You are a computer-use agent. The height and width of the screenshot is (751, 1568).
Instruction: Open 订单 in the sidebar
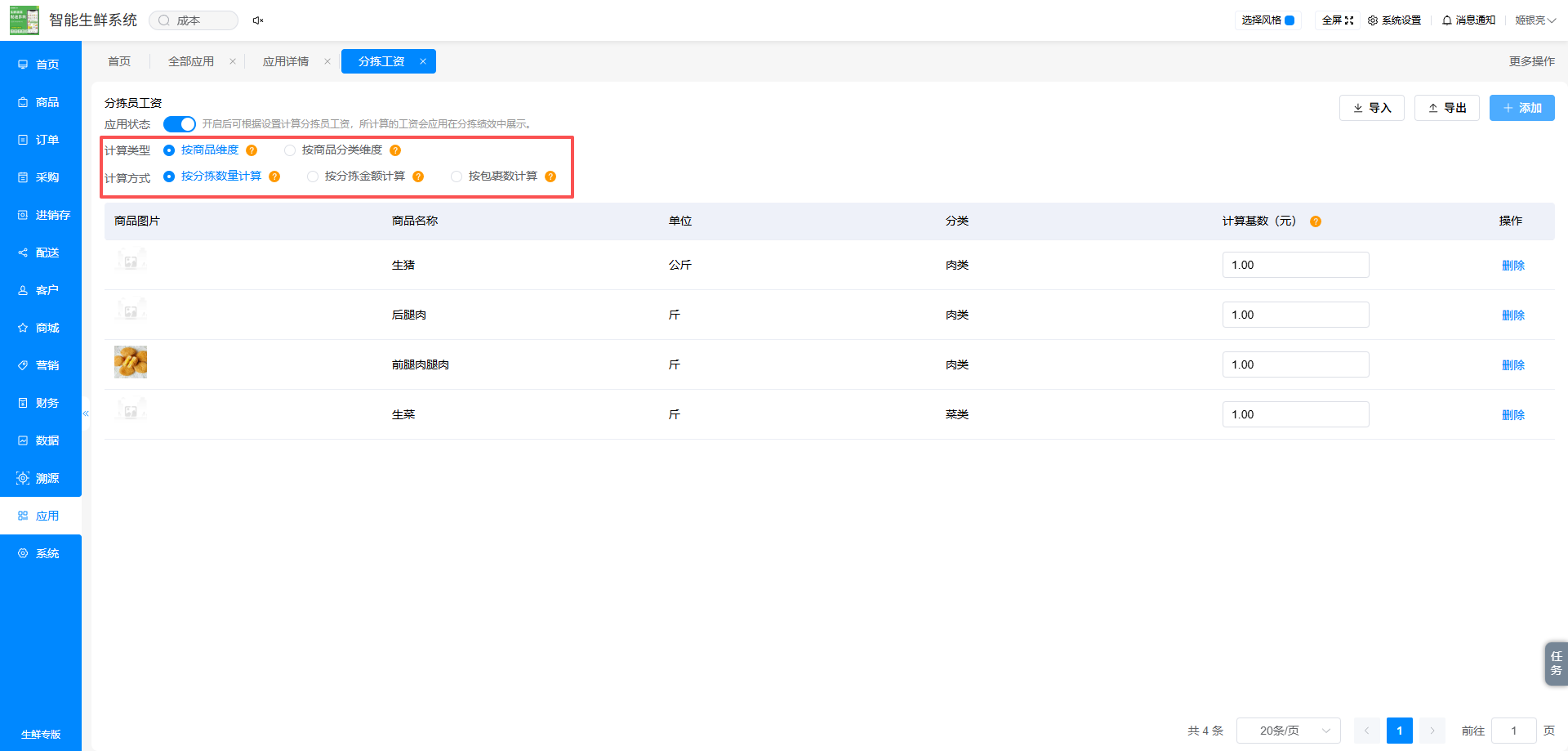[41, 140]
